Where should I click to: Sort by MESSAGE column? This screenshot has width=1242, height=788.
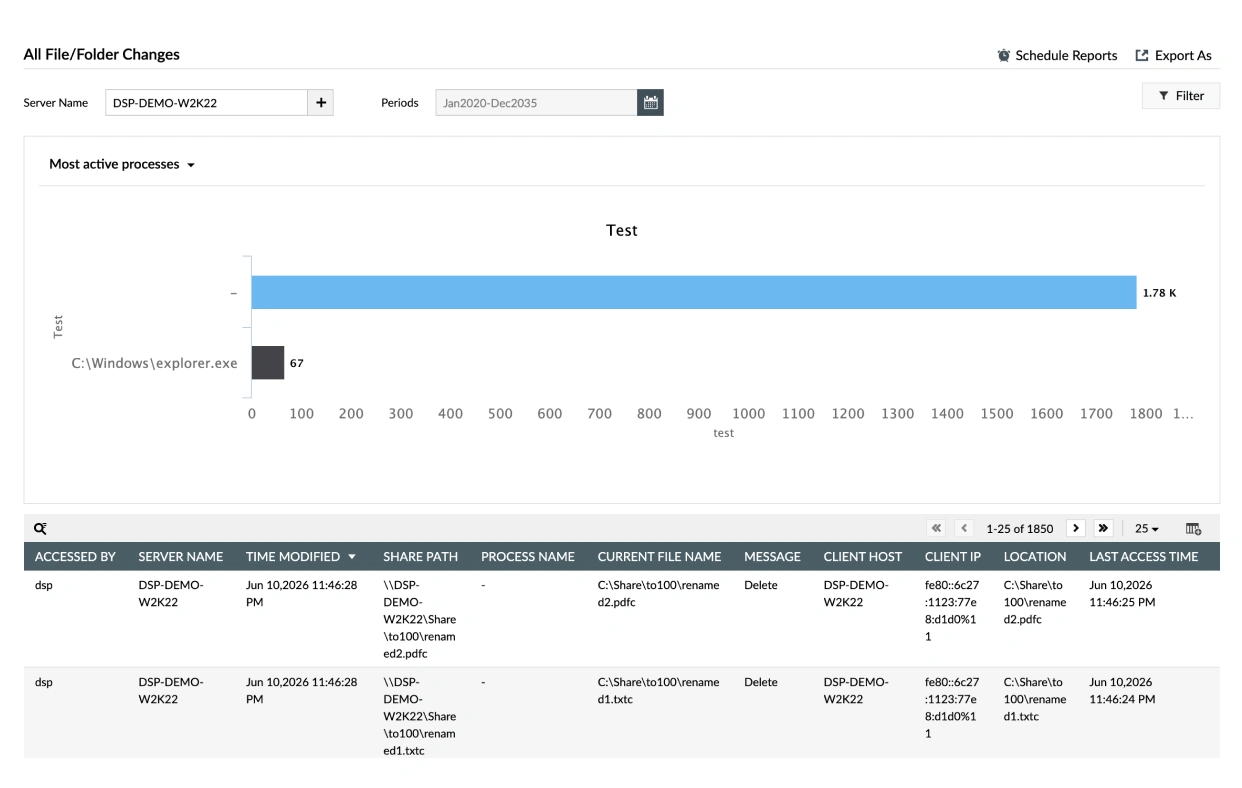772,557
